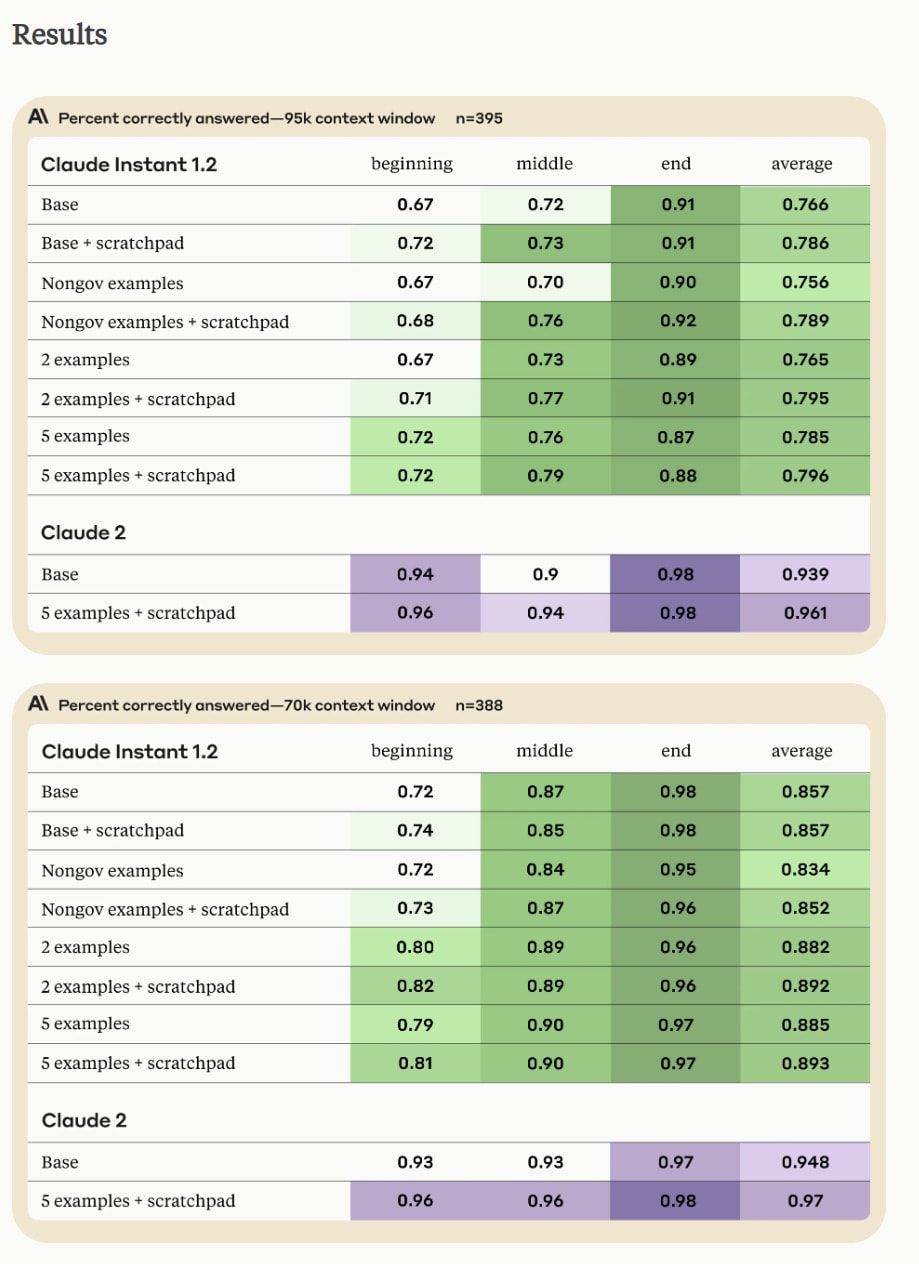Click the 'Percent correctly answered—95k context window' title
This screenshot has width=919, height=1264.
[246, 118]
